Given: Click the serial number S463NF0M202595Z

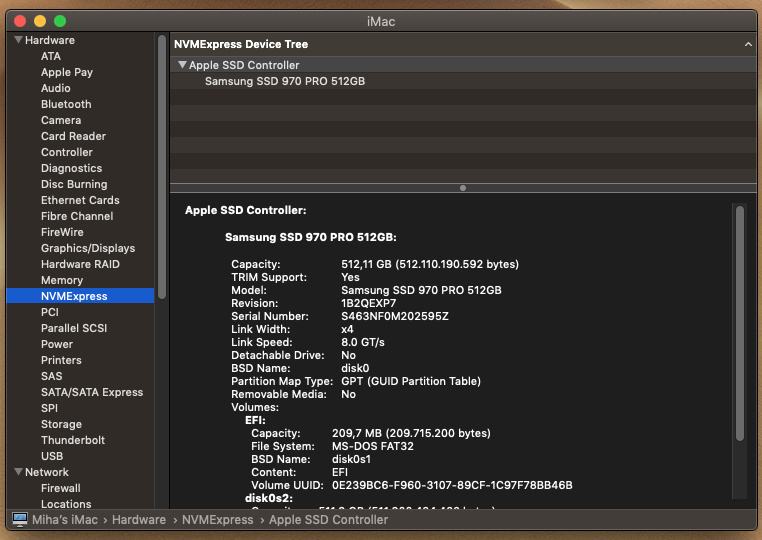Looking at the screenshot, I should pyautogui.click(x=395, y=316).
